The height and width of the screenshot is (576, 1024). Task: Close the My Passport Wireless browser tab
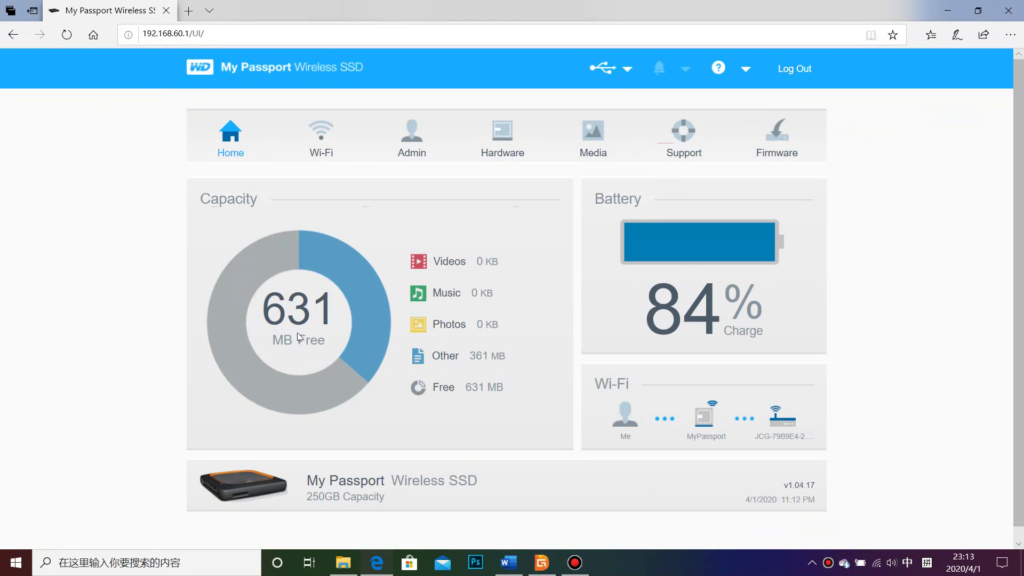pos(166,10)
